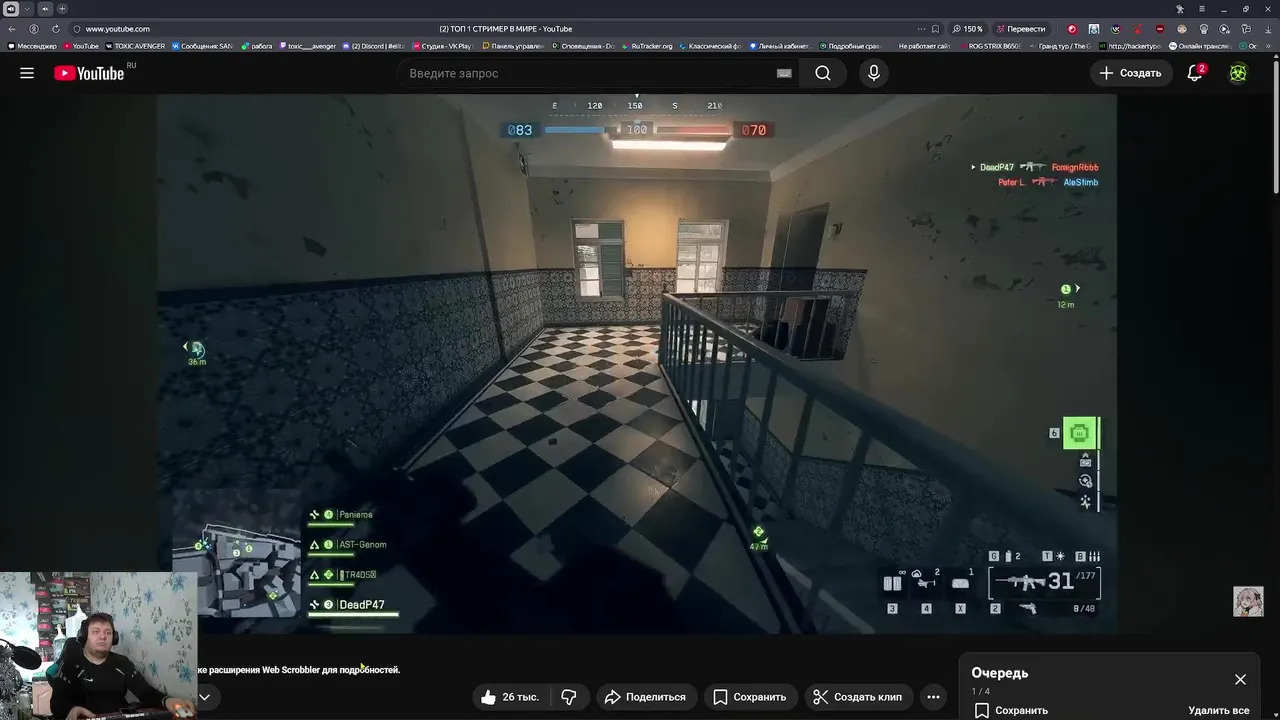Close the 'Очередь' queue panel
Viewport: 1280px width, 720px height.
point(1240,679)
